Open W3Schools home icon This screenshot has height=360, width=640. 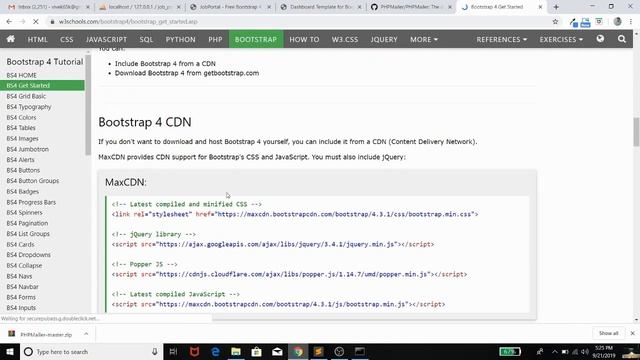11,39
